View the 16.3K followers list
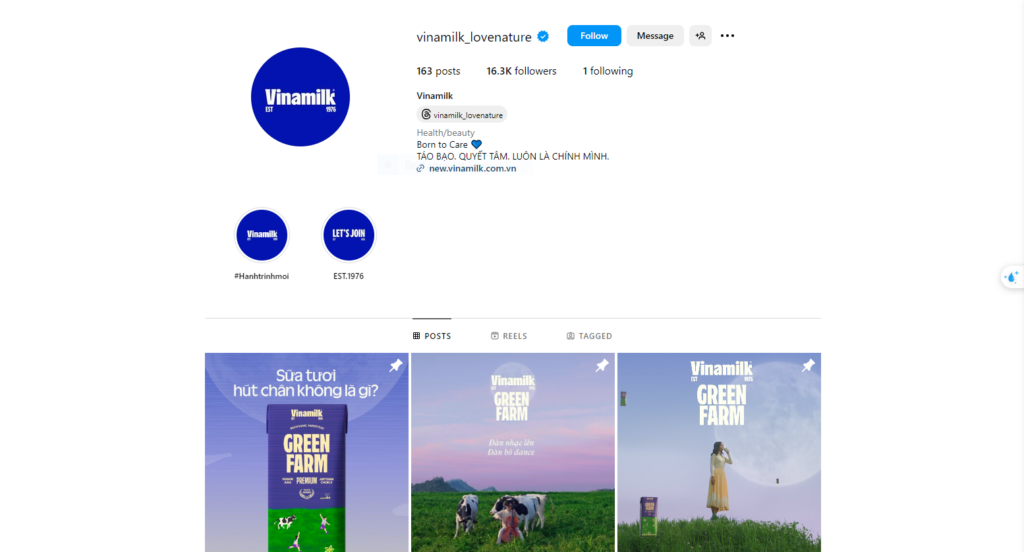 click(521, 71)
